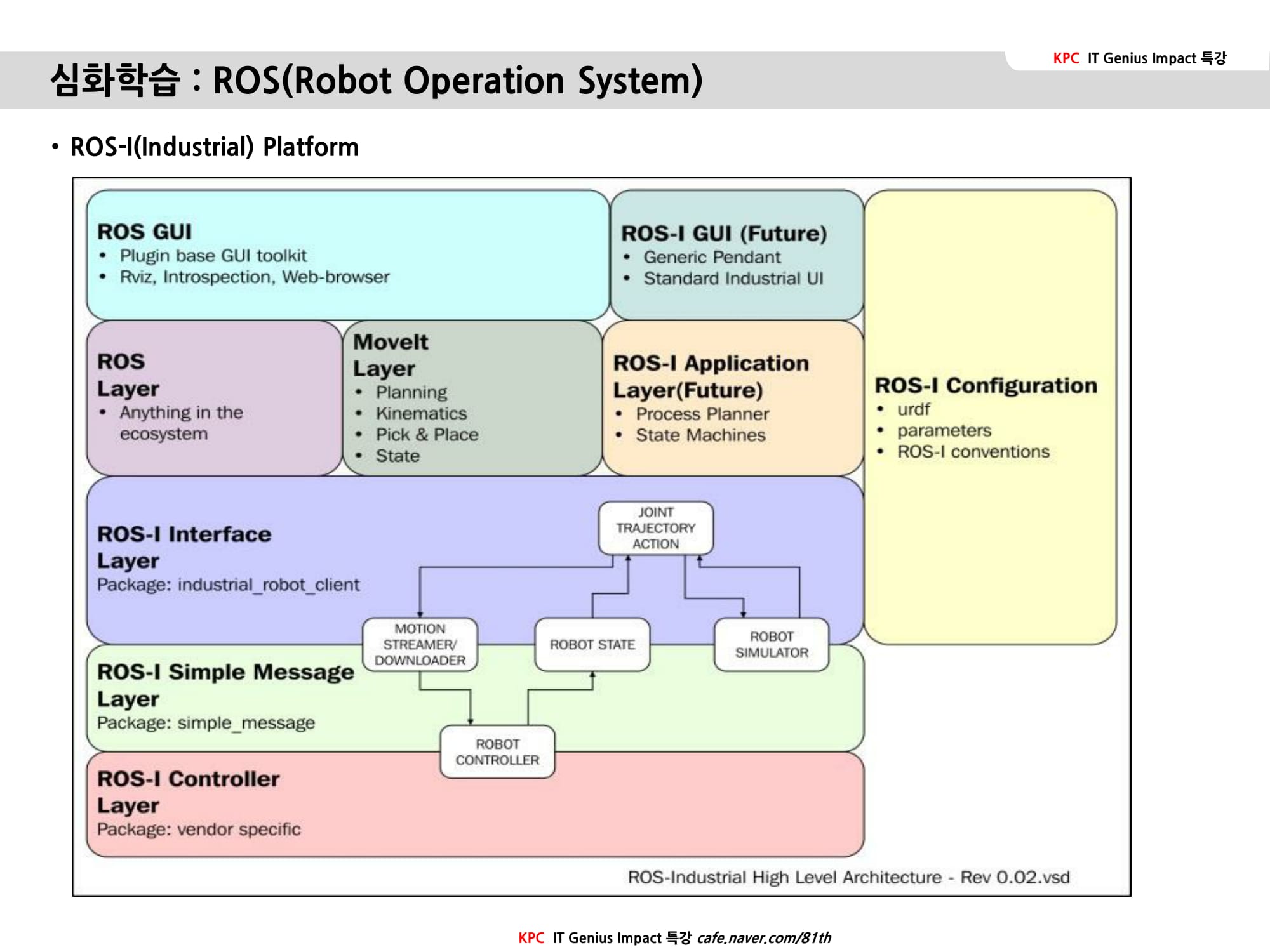This screenshot has width=1270, height=952.
Task: Click the ROBOT SIMULATOR node
Action: click(772, 644)
